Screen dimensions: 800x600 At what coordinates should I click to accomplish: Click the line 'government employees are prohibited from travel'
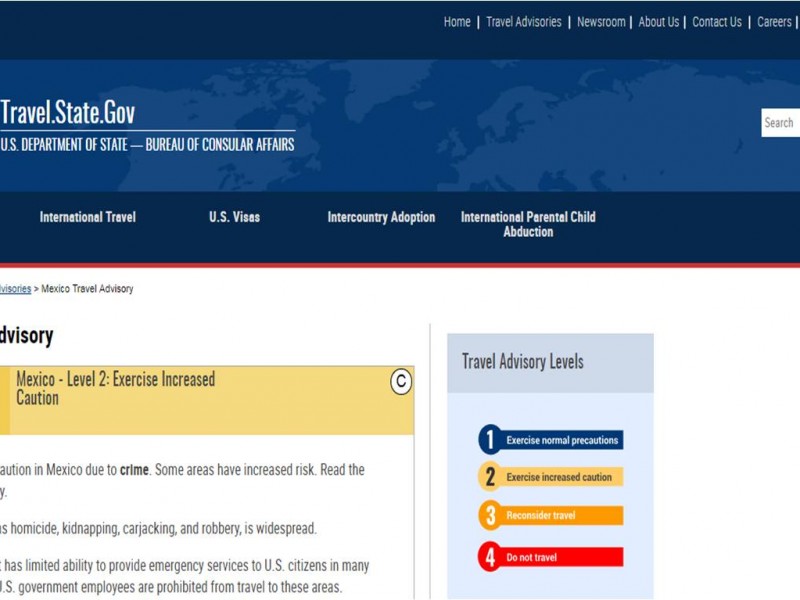tap(171, 587)
